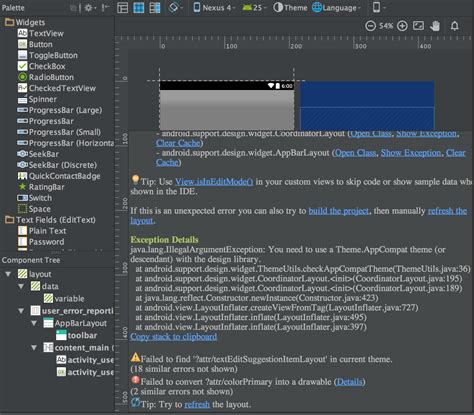Select Plain Text field in Palette
Viewport: 474px width, 415px height.
(x=42, y=231)
